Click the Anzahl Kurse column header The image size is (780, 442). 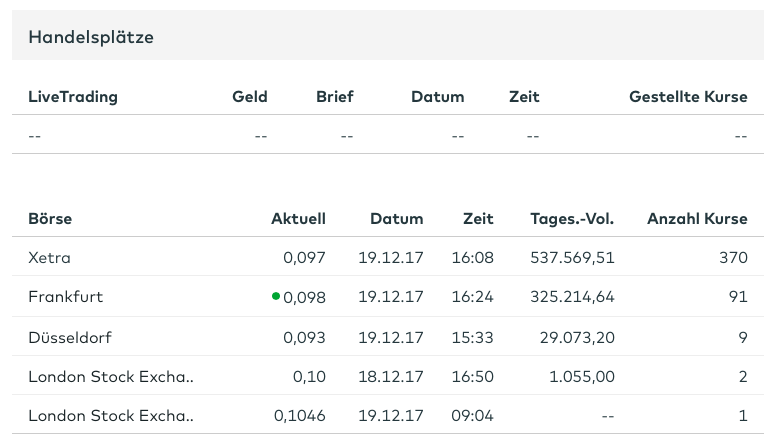tap(697, 218)
